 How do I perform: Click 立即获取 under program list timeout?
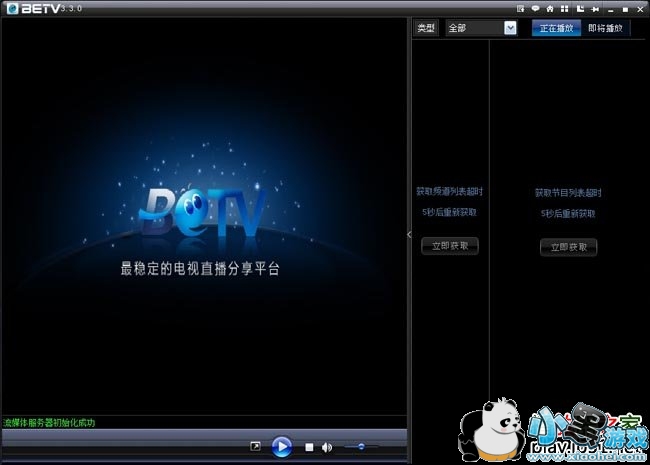tap(568, 247)
